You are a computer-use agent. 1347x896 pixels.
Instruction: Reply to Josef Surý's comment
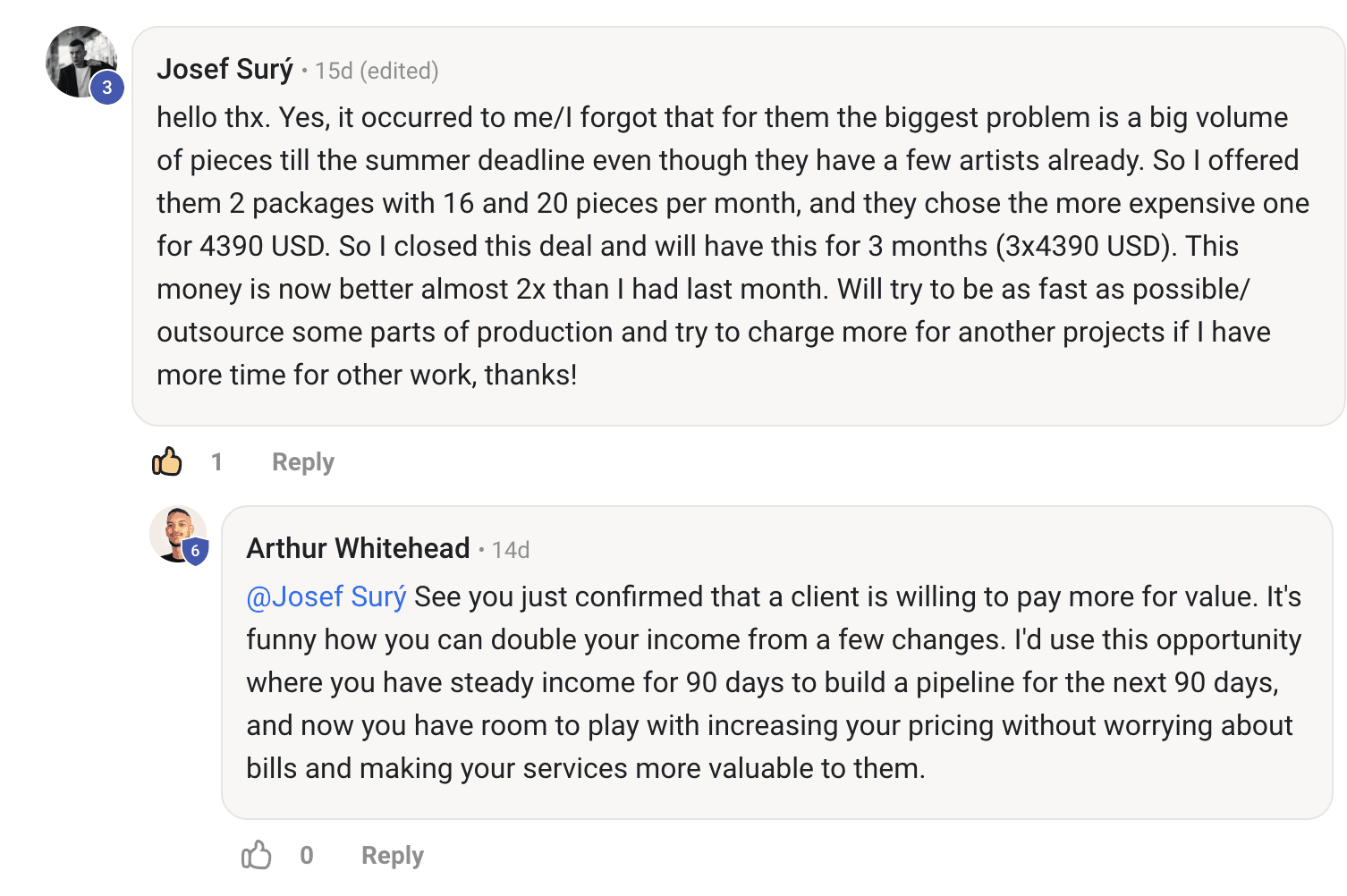303,461
